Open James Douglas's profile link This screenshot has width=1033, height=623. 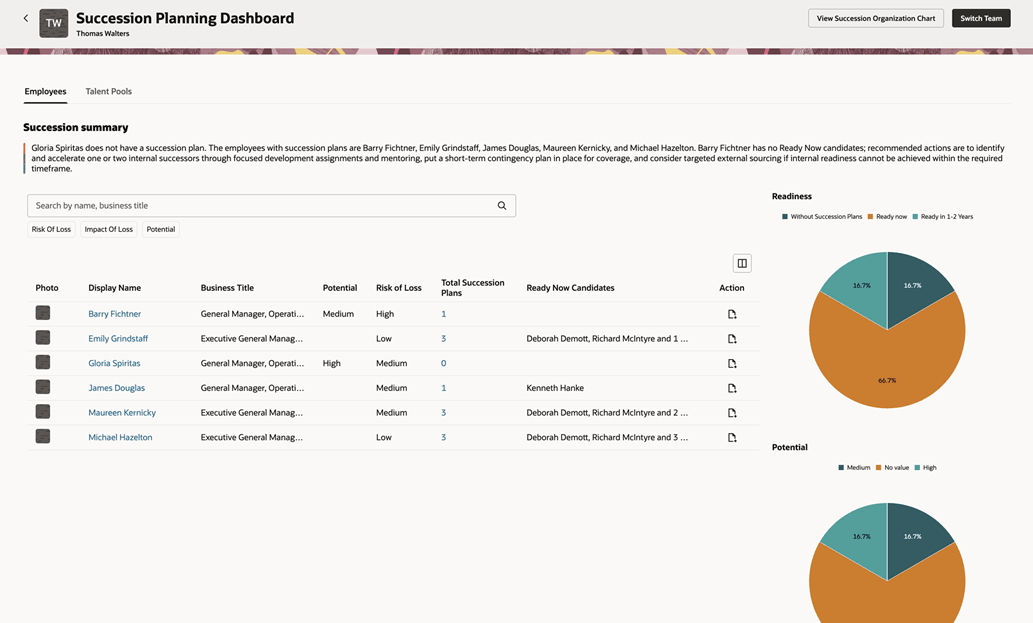pyautogui.click(x=116, y=387)
